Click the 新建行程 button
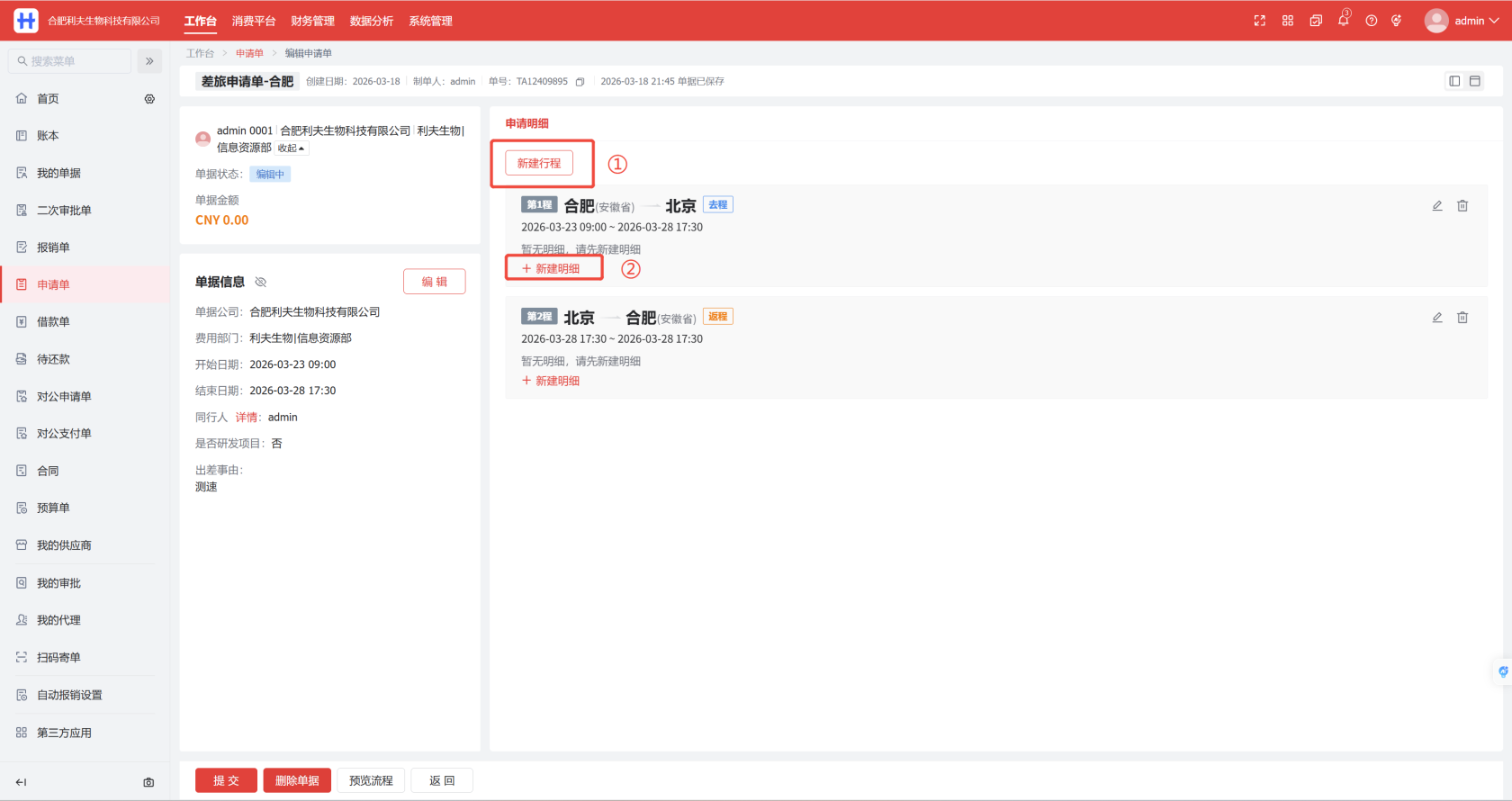 click(x=539, y=163)
